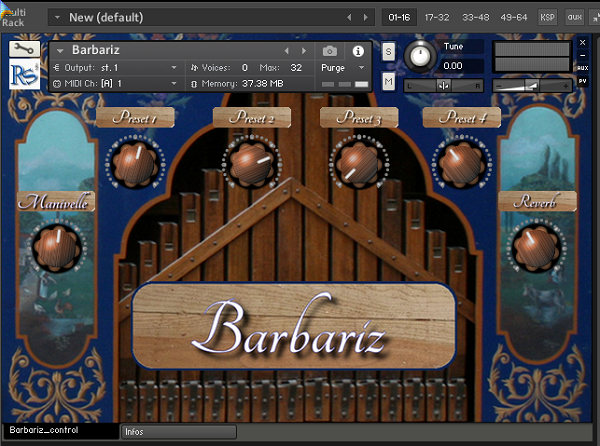Viewport: 600px width, 446px height.
Task: Click the pan slider between L and R
Action: pos(443,86)
